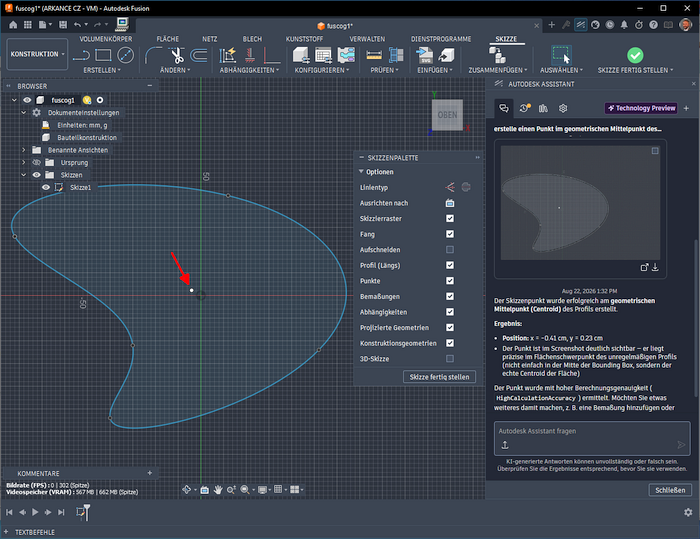Open the EINFÜGEN dropdown menu
The width and height of the screenshot is (700, 539).
[x=435, y=70]
